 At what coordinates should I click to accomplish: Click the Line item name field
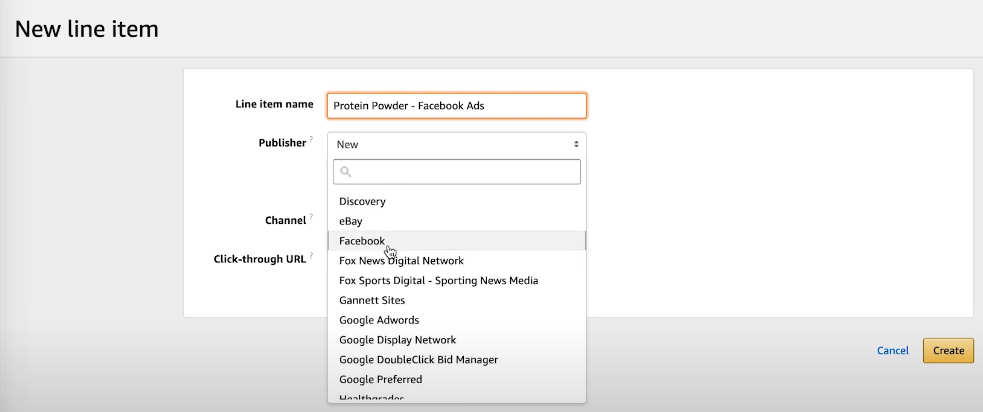pos(456,105)
